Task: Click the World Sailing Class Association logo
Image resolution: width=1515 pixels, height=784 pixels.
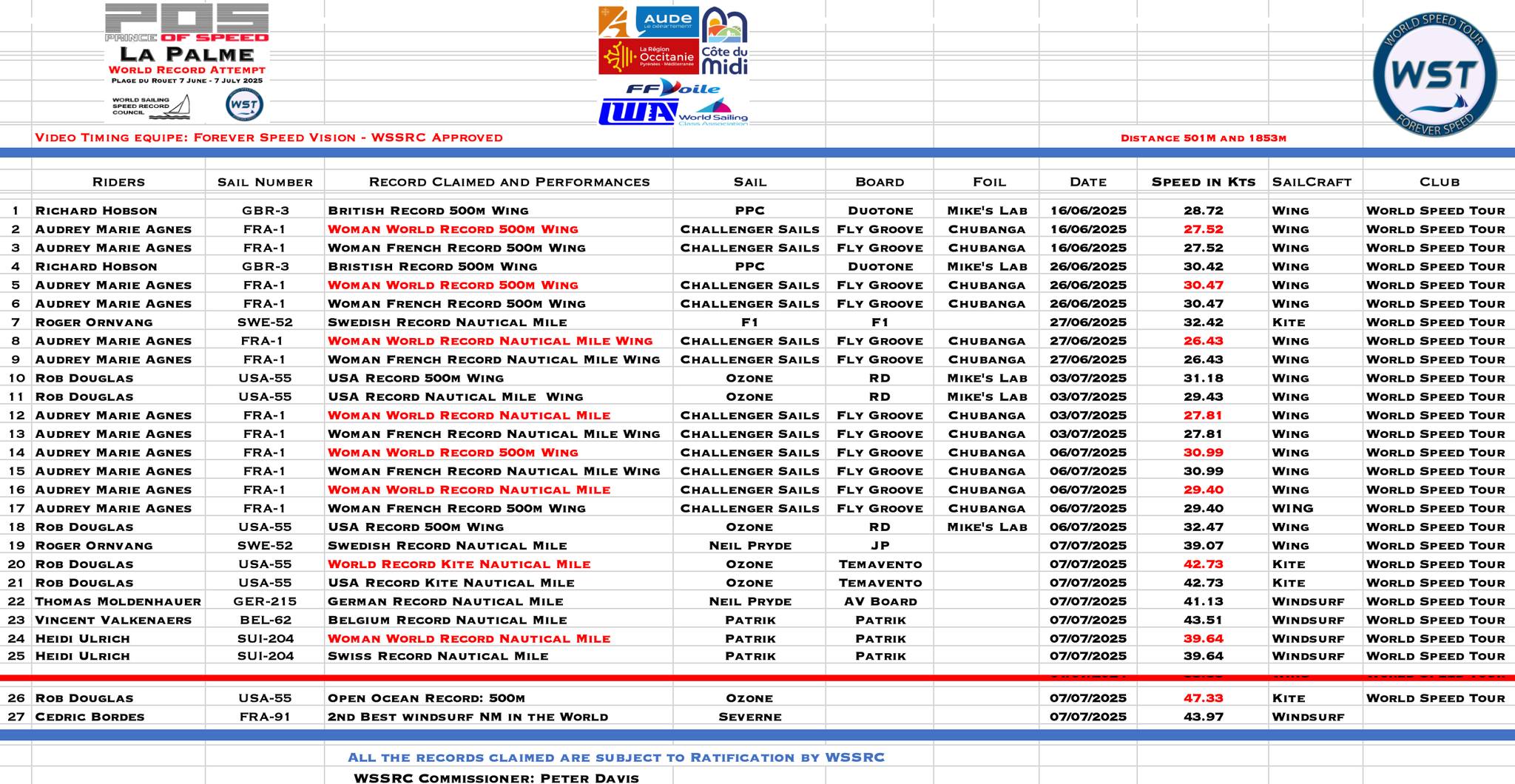Action: (714, 112)
